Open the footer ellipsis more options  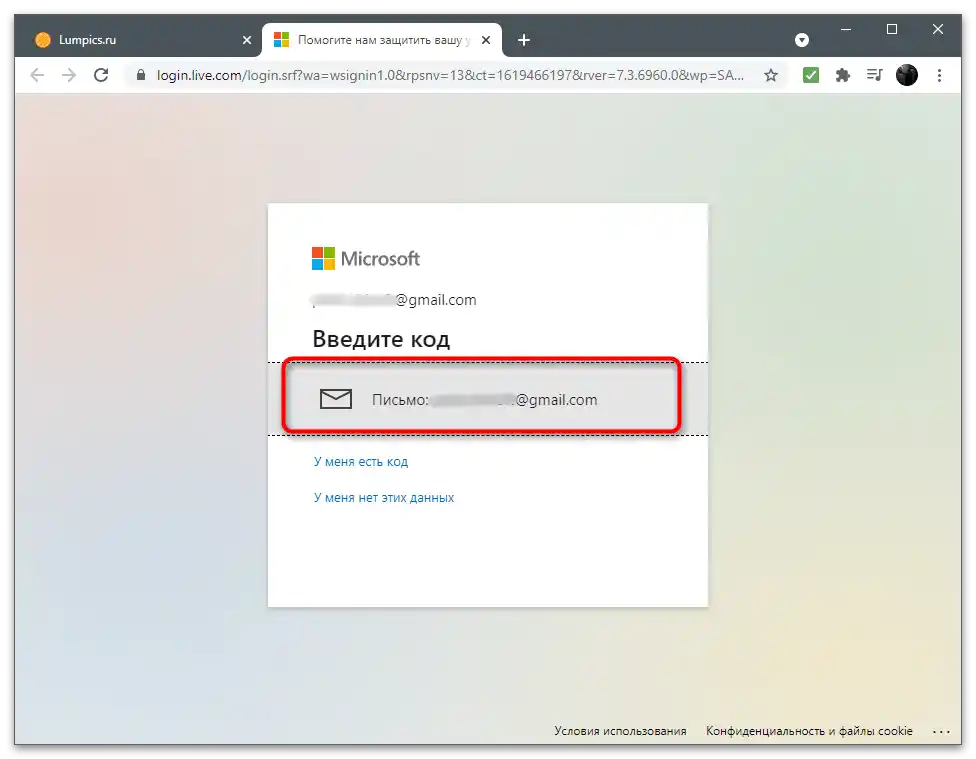pyautogui.click(x=941, y=732)
